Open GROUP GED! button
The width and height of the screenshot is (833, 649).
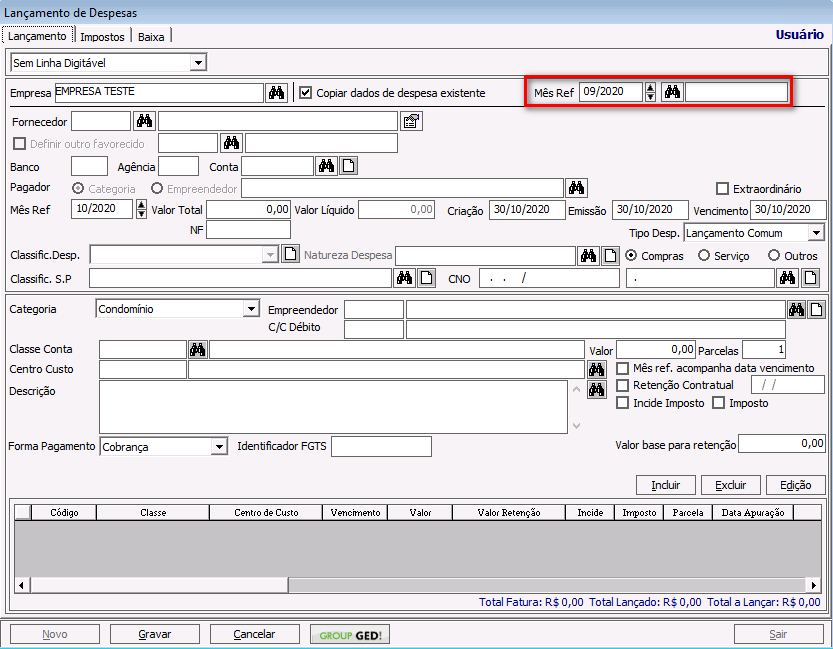click(350, 635)
